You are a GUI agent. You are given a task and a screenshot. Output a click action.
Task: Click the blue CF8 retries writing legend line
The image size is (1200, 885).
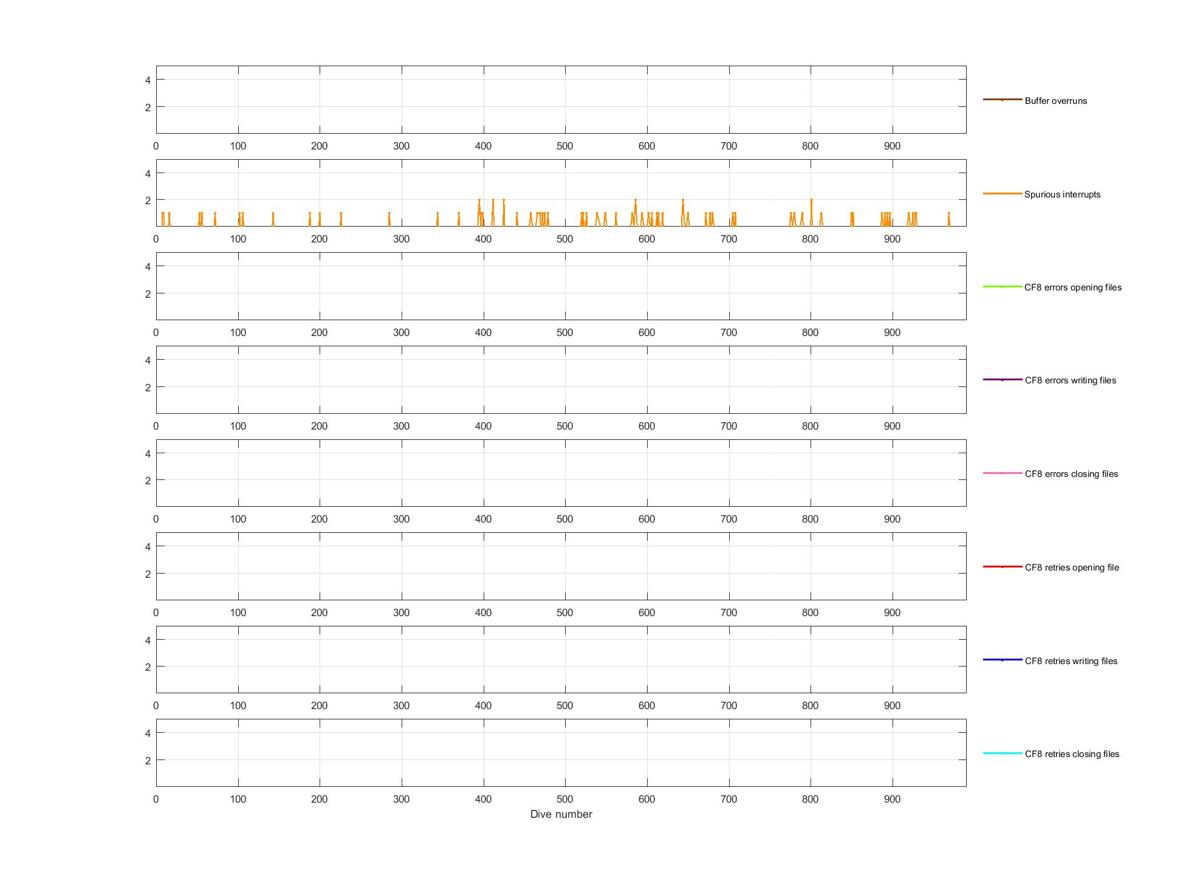[x=1002, y=660]
